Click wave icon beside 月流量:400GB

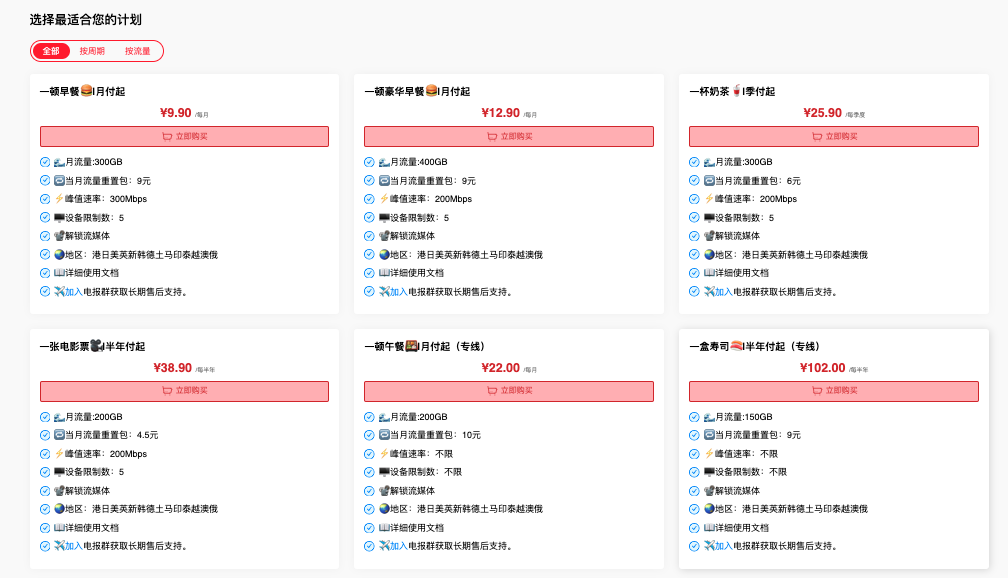[x=384, y=162]
